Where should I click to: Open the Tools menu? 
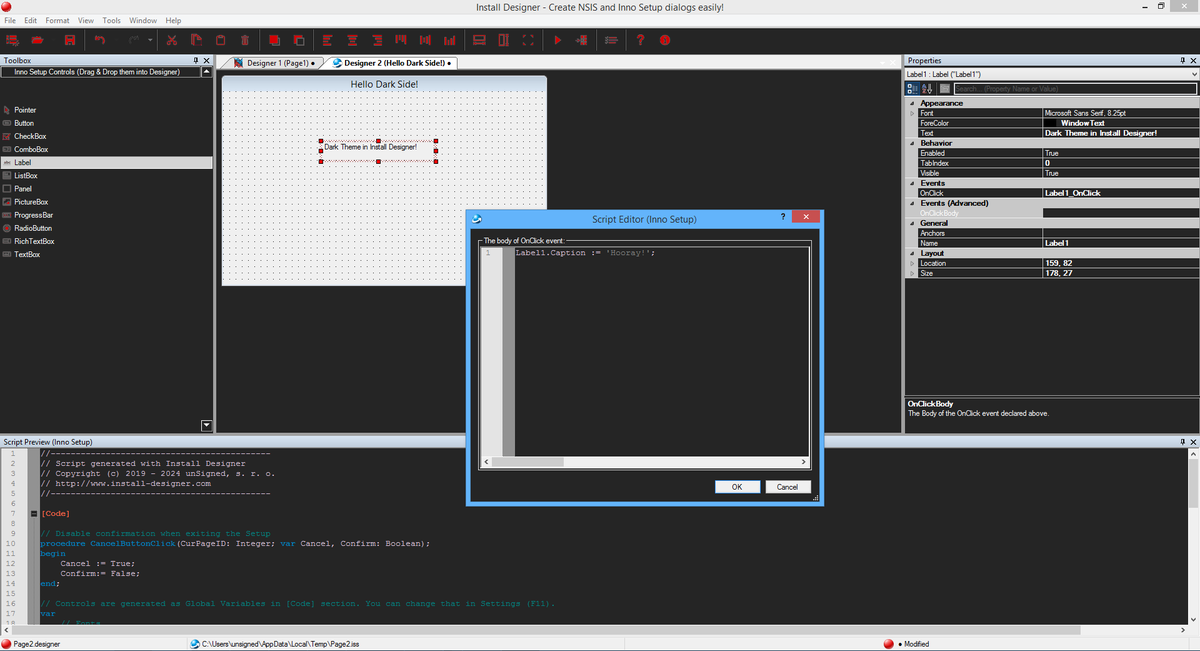pyautogui.click(x=111, y=20)
